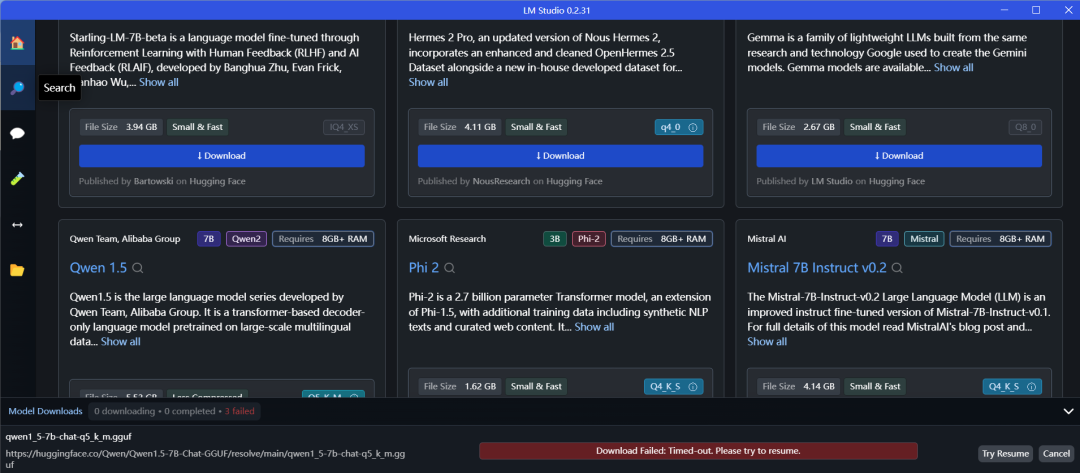Click Requires 8GB+ RAM on Mistral card
Screen dimensions: 1080x473
[x=1001, y=239]
